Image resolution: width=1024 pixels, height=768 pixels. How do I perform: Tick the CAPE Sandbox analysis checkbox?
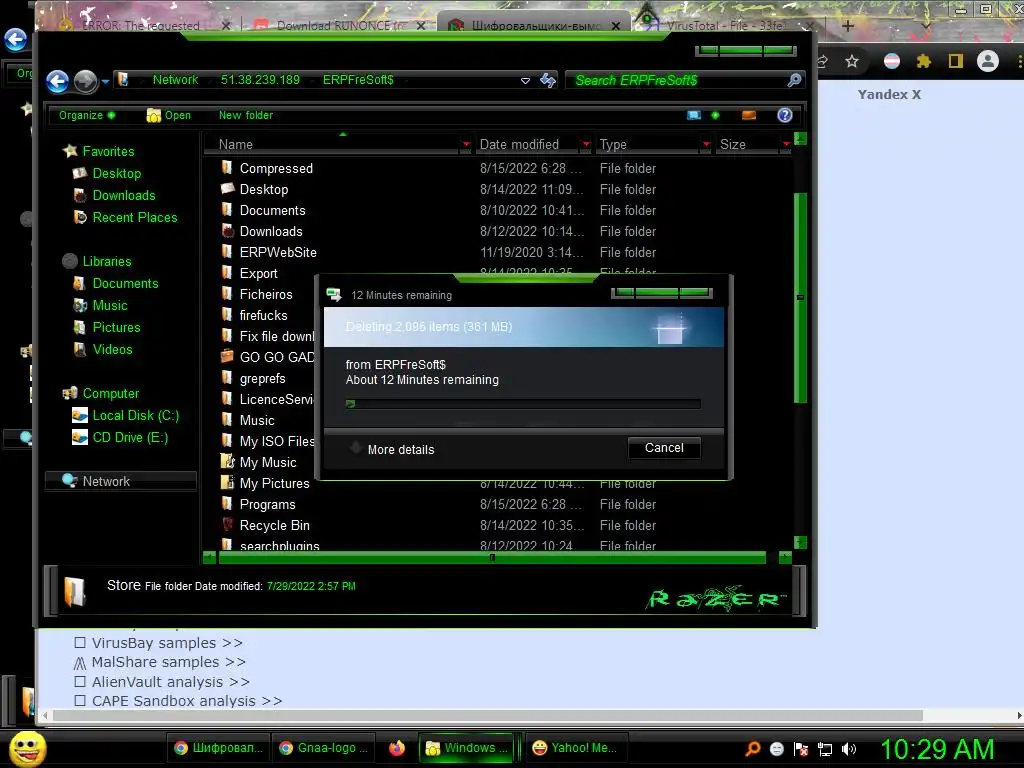click(80, 701)
